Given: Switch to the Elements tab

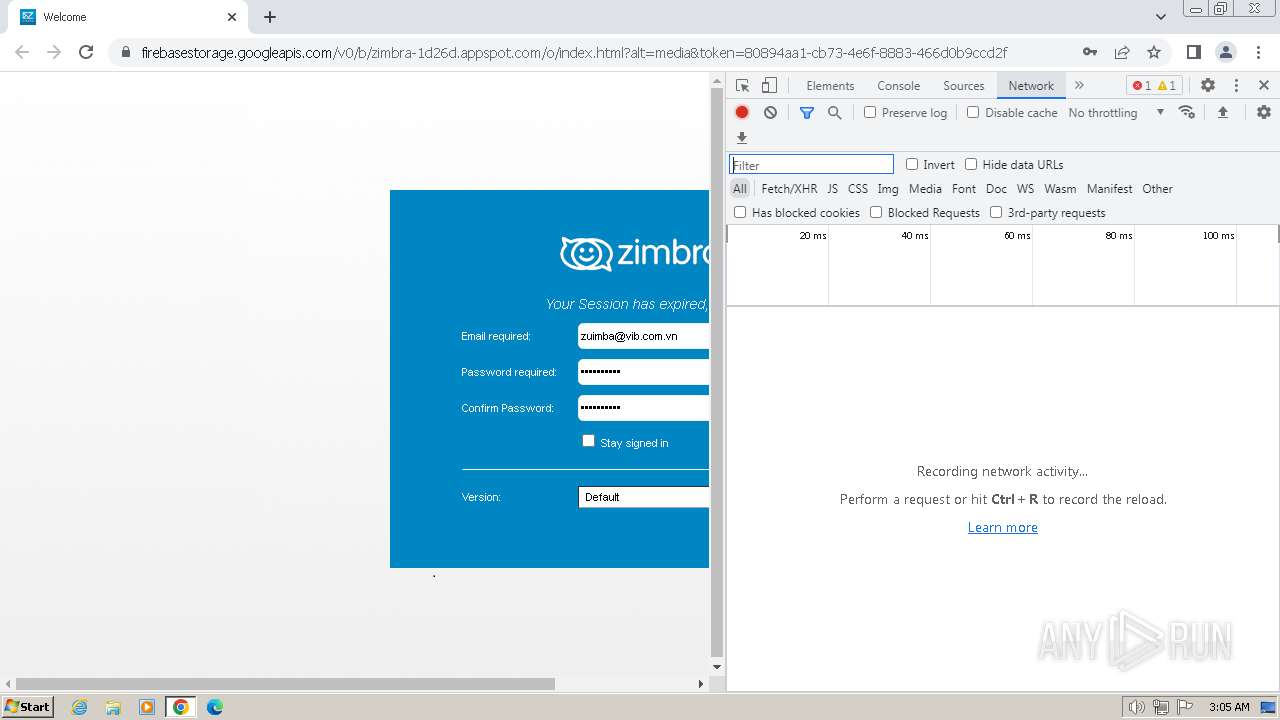Looking at the screenshot, I should 830,86.
